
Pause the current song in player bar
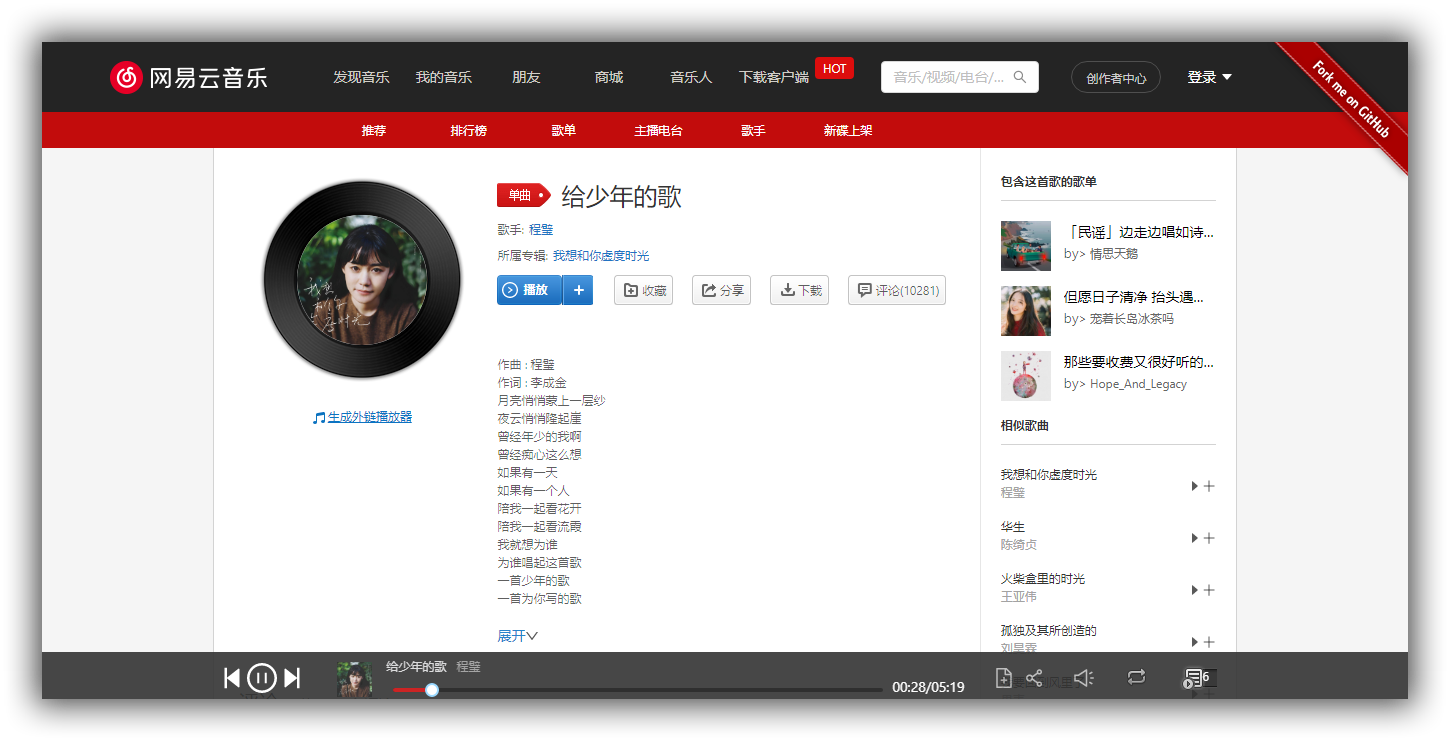tap(262, 678)
